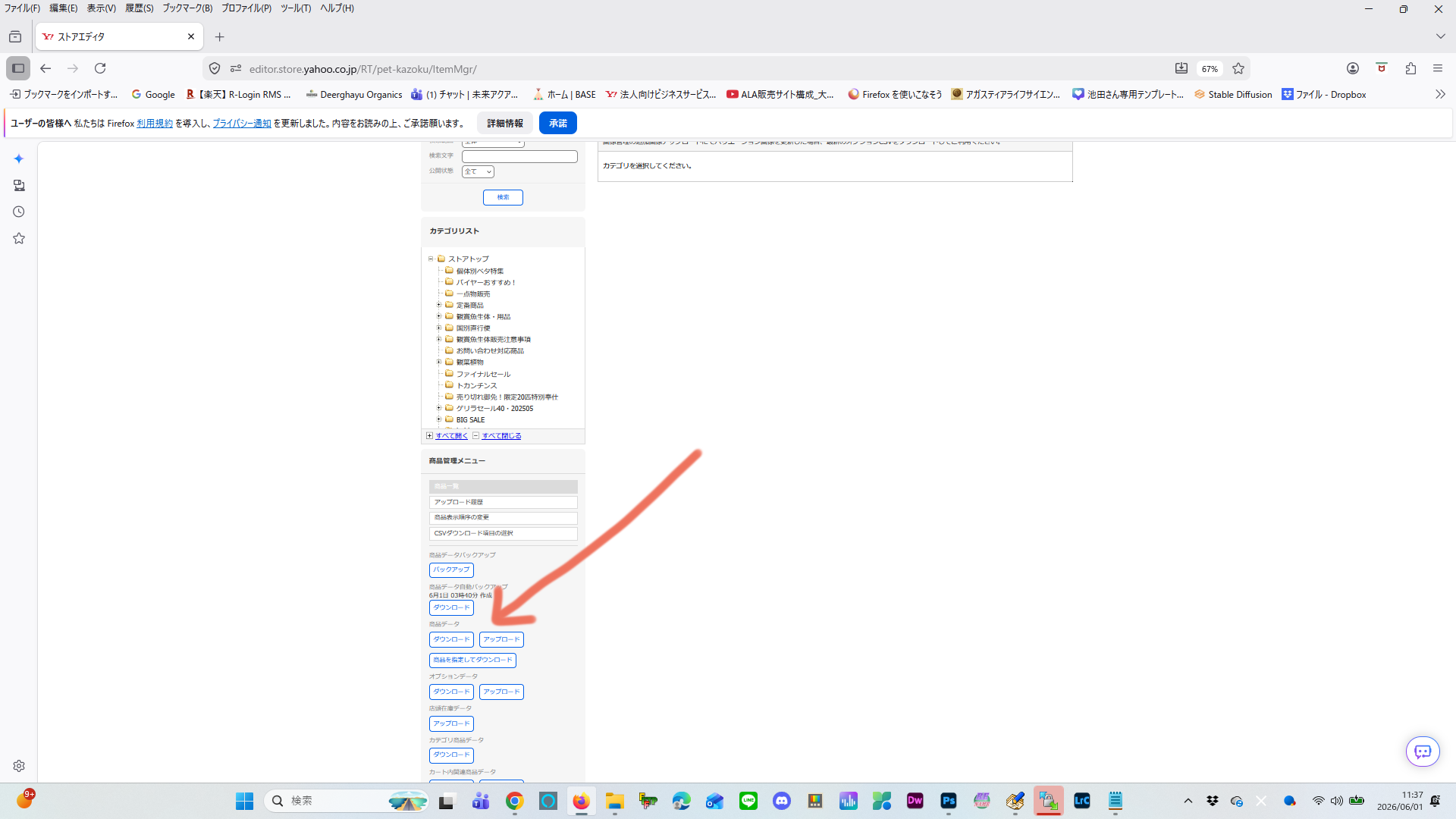Image resolution: width=1456 pixels, height=819 pixels.
Task: Open a new browser tab
Action: [x=220, y=36]
